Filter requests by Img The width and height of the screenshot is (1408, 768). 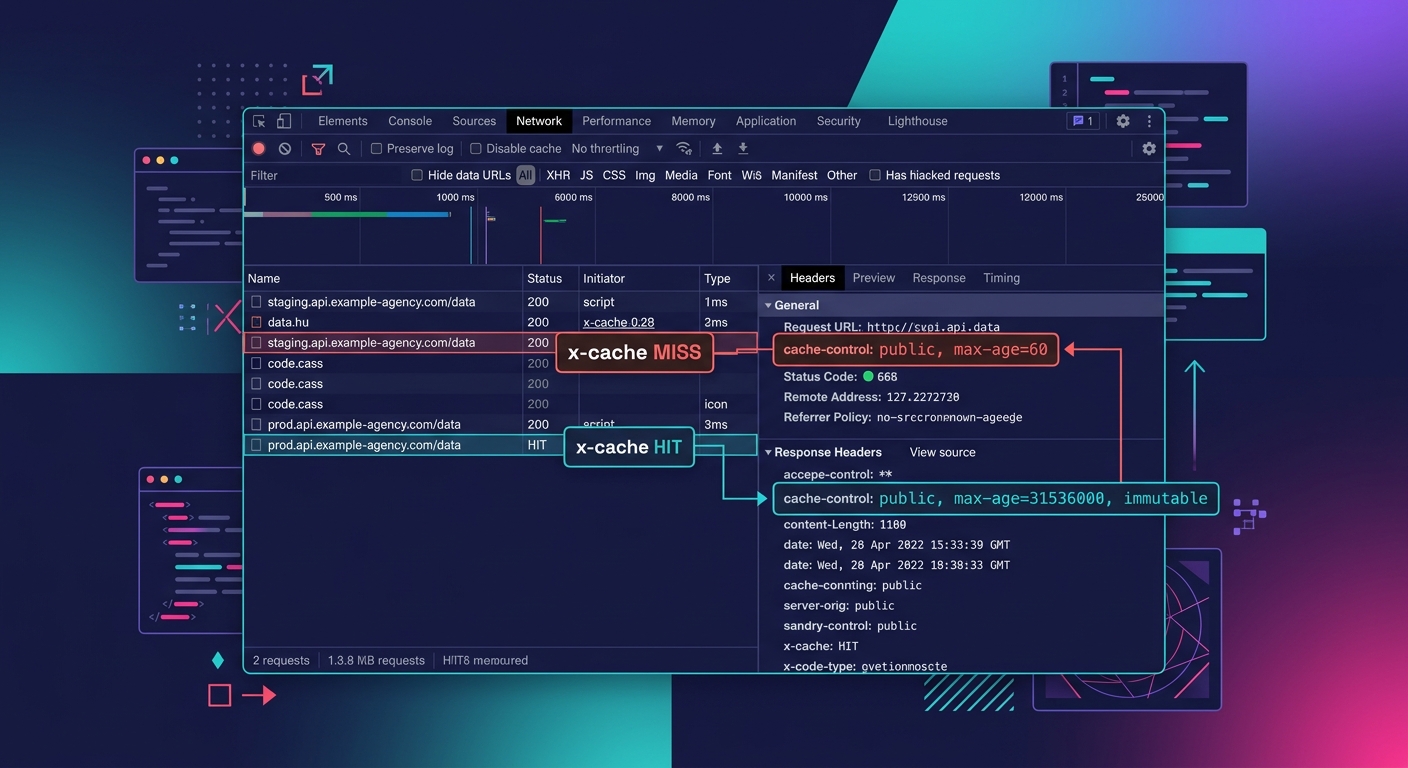tap(645, 175)
